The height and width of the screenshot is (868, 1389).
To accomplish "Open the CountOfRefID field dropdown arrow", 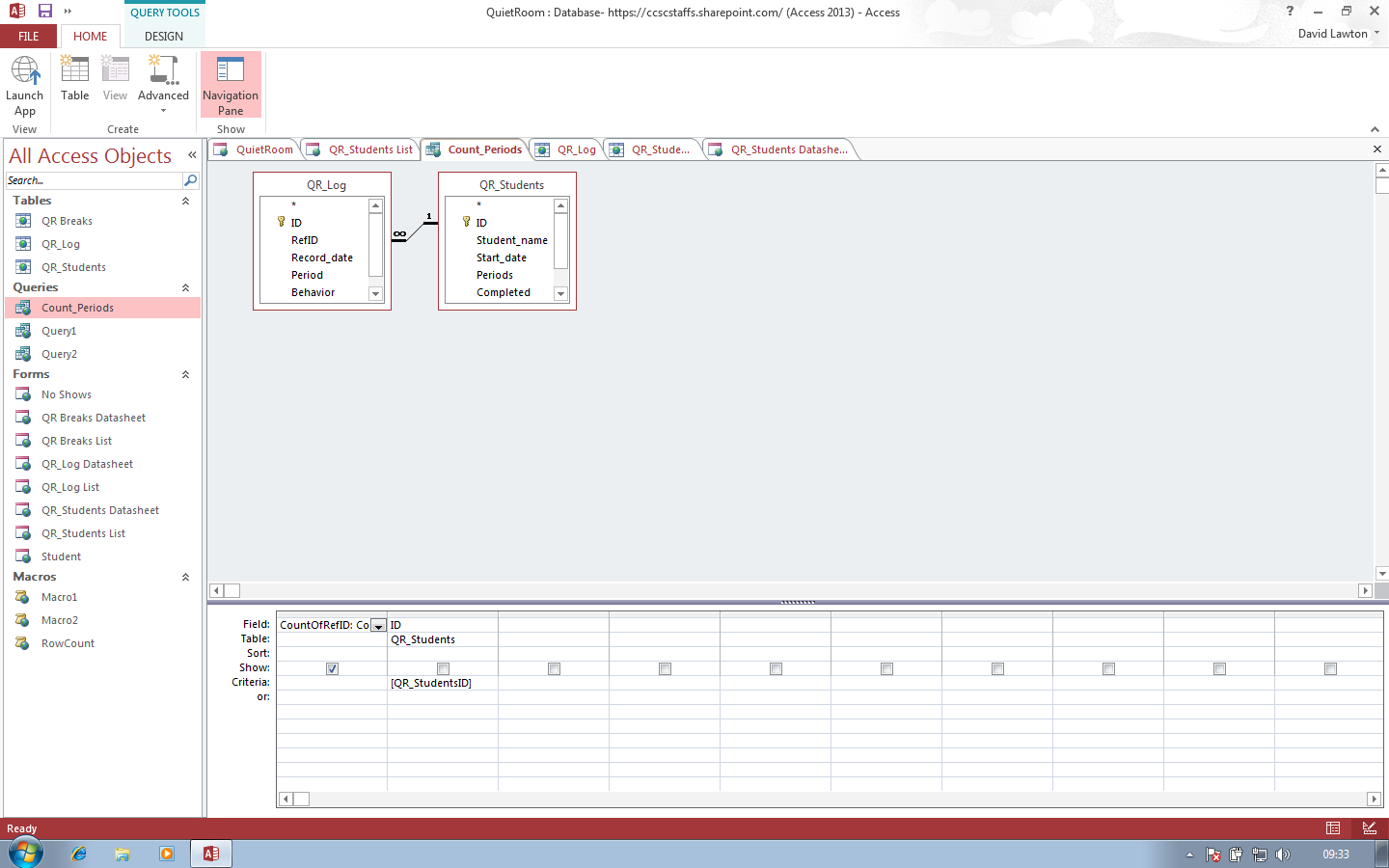I will point(379,626).
